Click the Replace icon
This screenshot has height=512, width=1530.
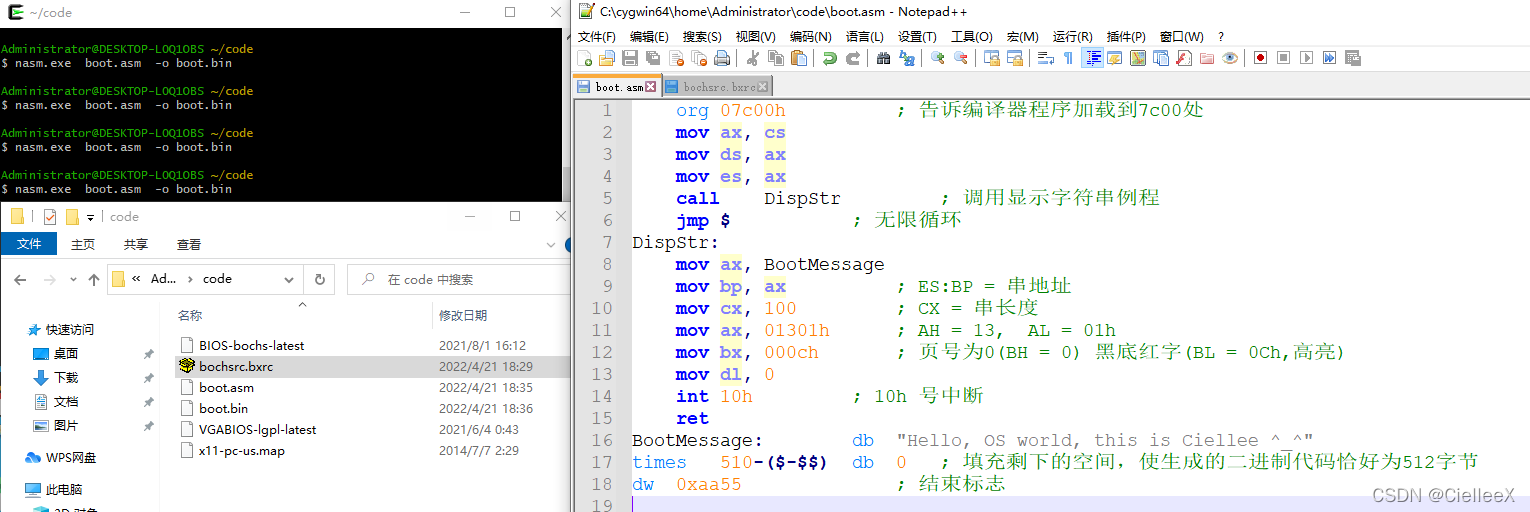(907, 58)
